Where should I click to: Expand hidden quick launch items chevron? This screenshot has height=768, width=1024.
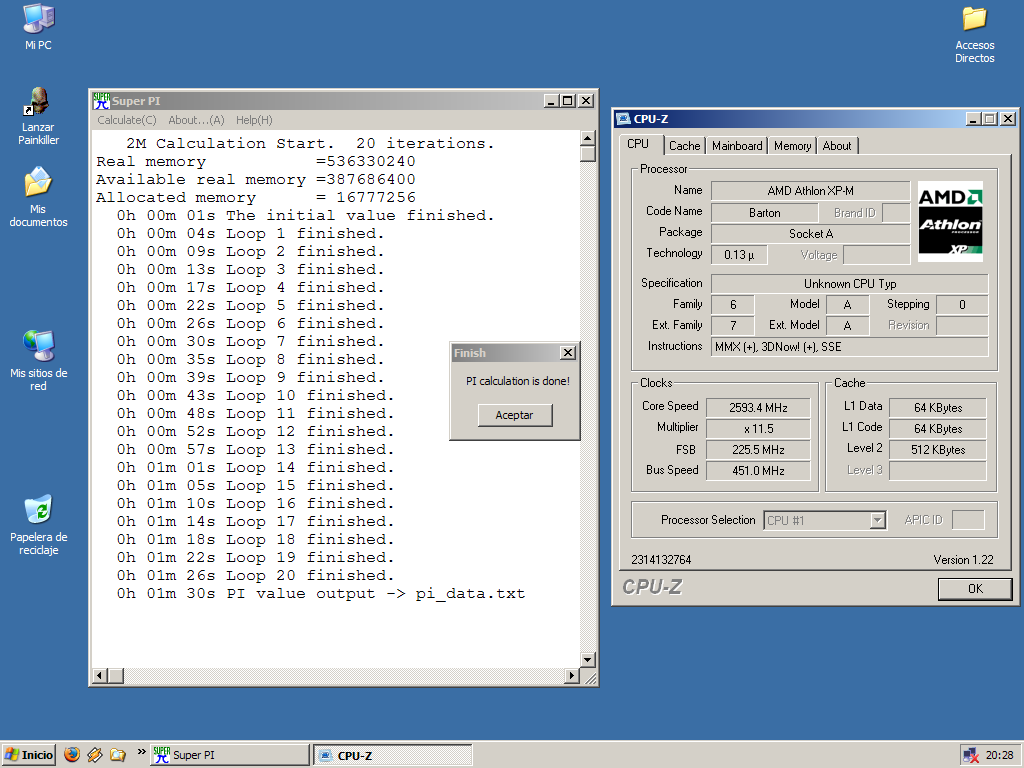coord(141,752)
